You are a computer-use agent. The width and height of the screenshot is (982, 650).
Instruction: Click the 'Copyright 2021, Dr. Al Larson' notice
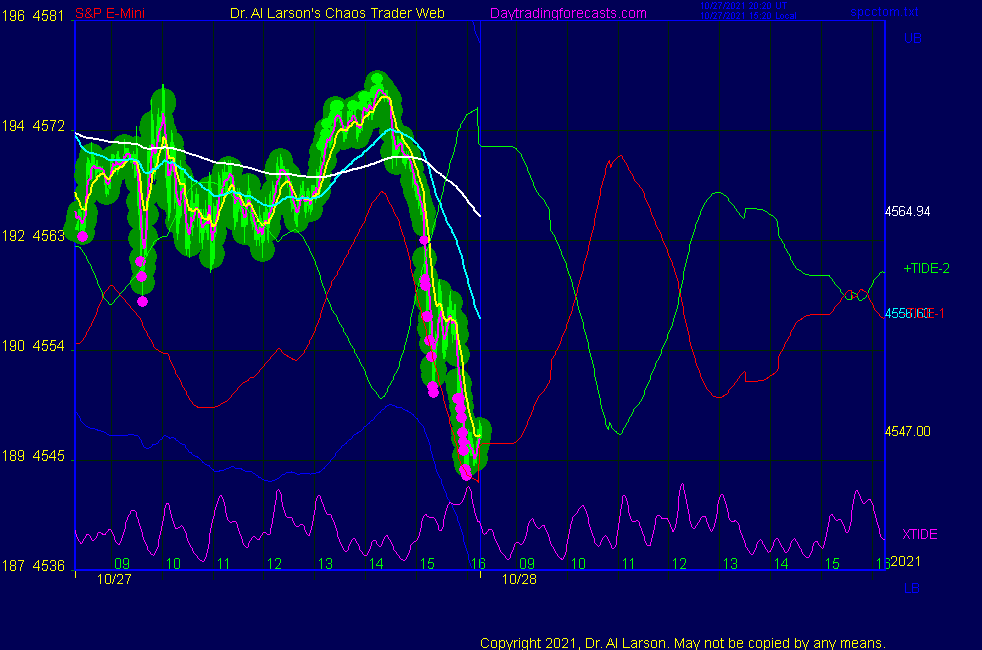[x=683, y=643]
